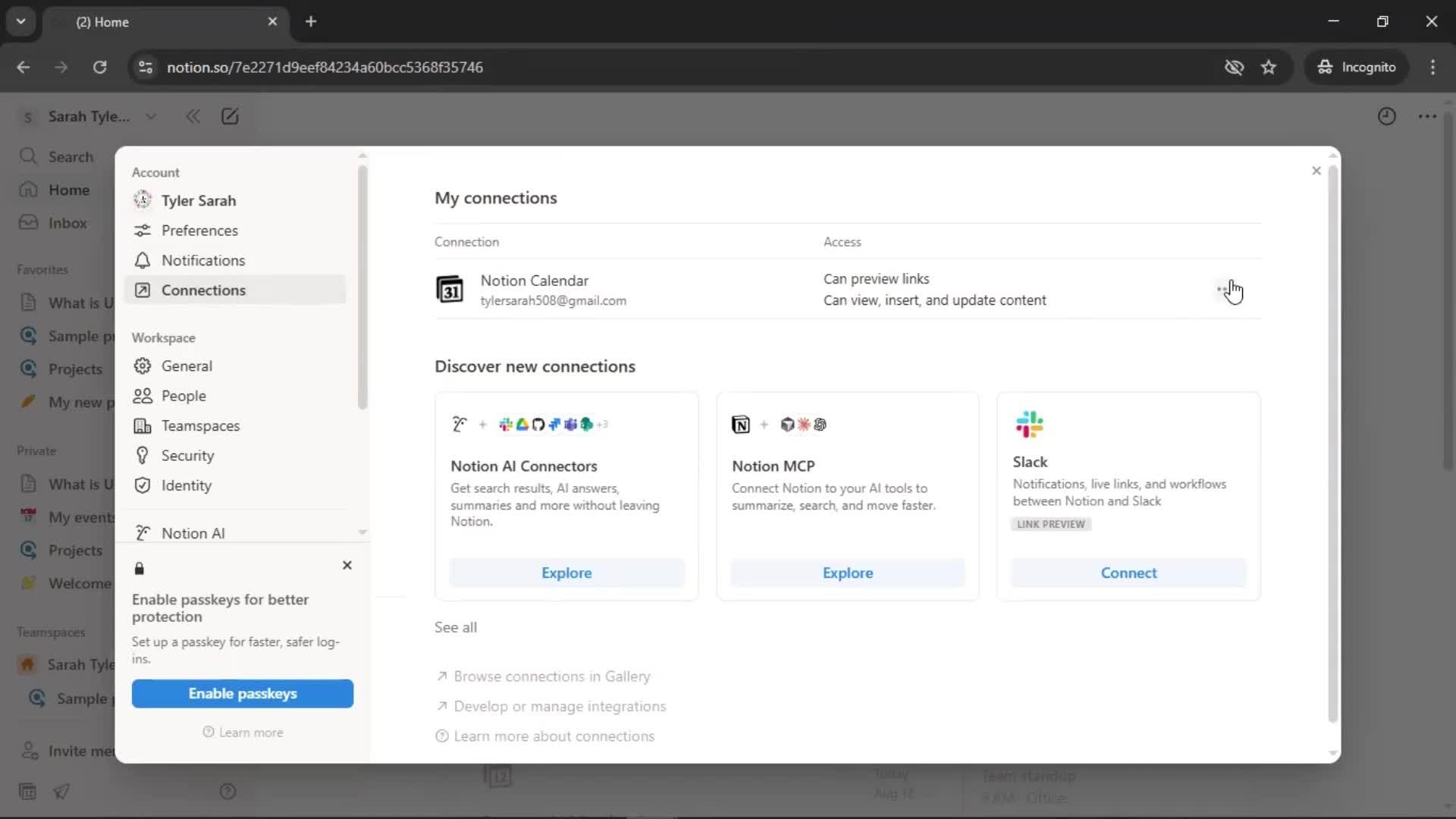Open the tab search dropdown
The image size is (1456, 819).
20,22
